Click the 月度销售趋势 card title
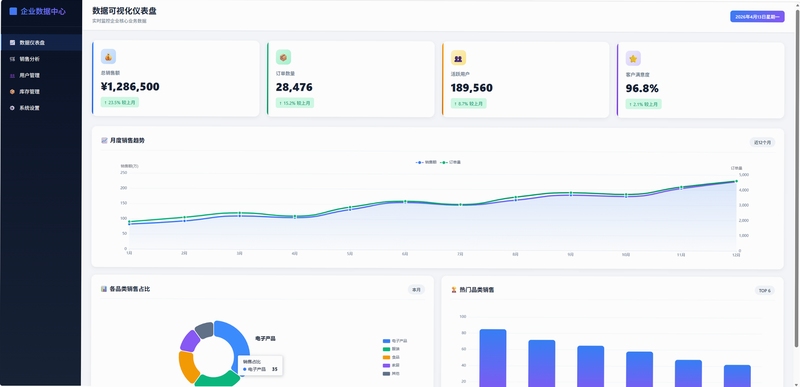The width and height of the screenshot is (800, 387). (x=127, y=140)
